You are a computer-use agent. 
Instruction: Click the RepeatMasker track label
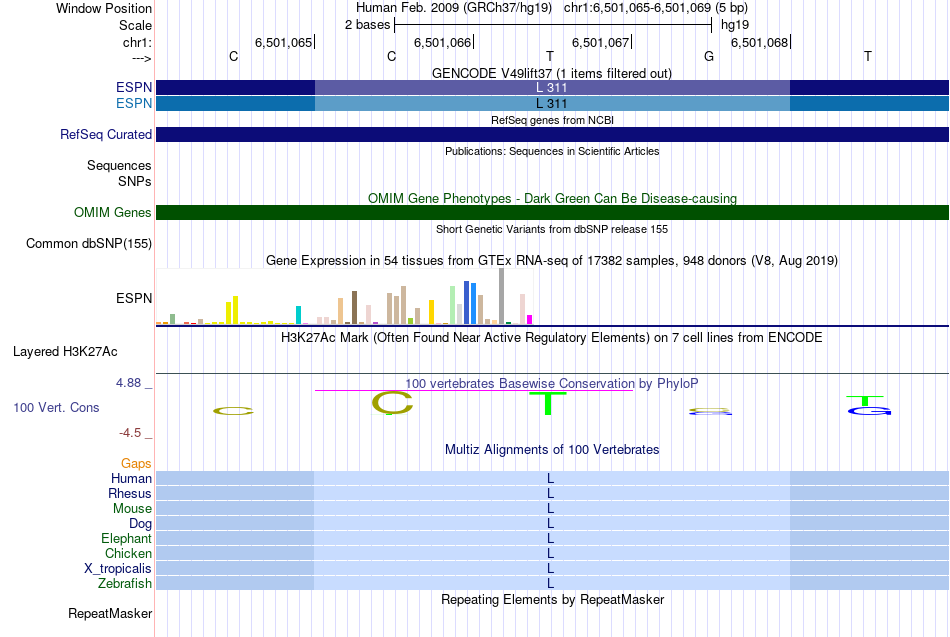tap(110, 613)
